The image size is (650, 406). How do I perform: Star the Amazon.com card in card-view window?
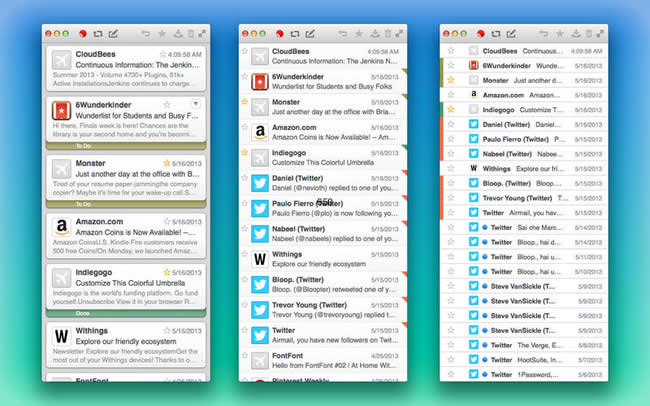point(167,221)
